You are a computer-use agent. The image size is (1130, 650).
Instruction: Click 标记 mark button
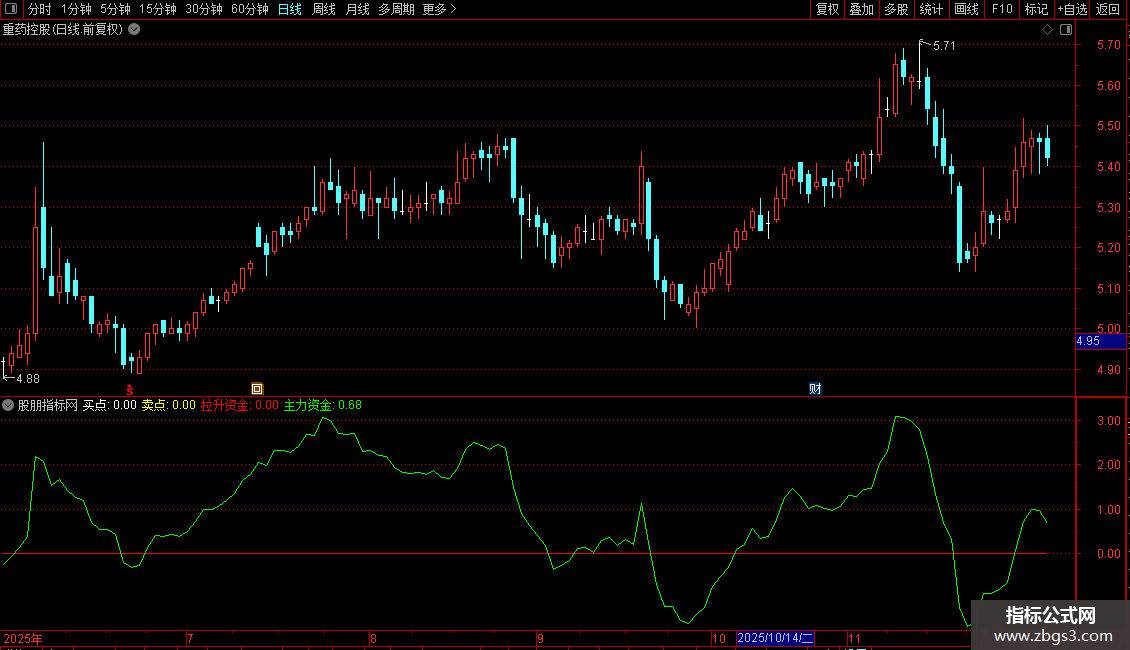pos(1036,9)
